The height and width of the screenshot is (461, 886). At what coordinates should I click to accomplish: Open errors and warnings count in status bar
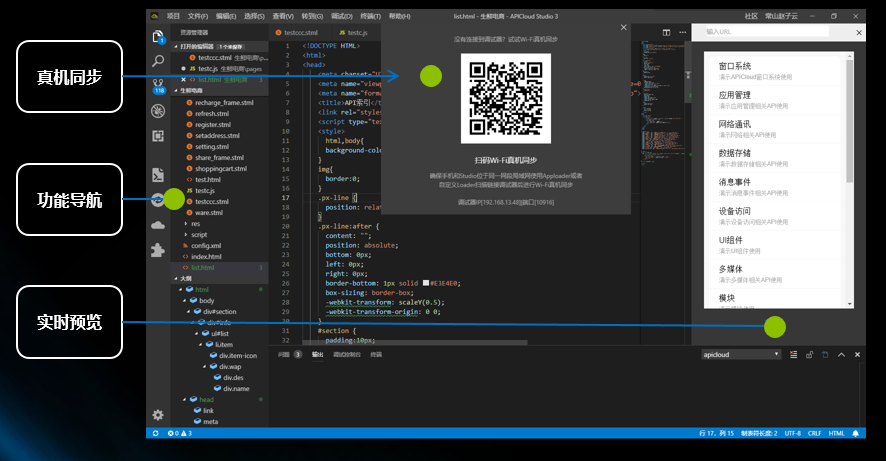180,433
